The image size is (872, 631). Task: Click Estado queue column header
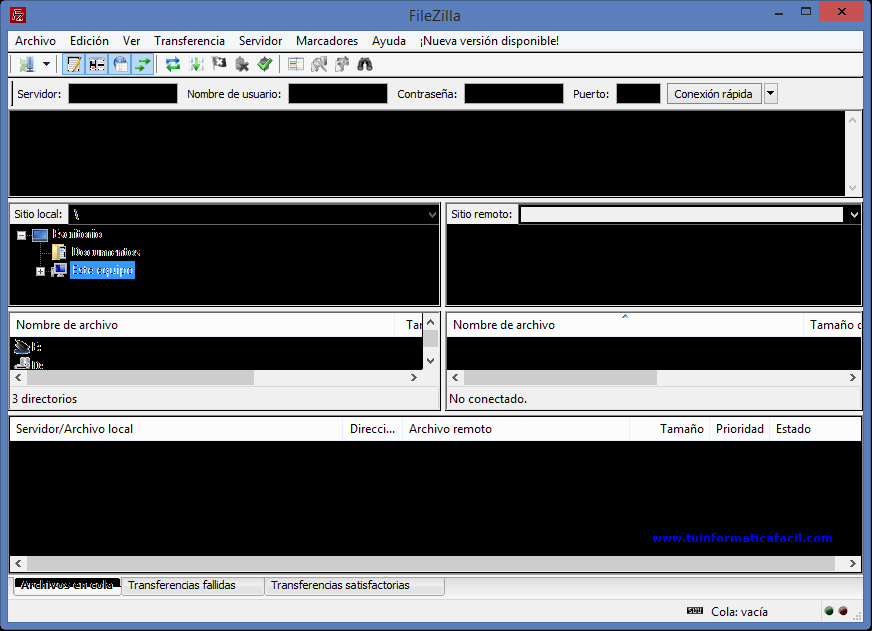click(x=815, y=429)
